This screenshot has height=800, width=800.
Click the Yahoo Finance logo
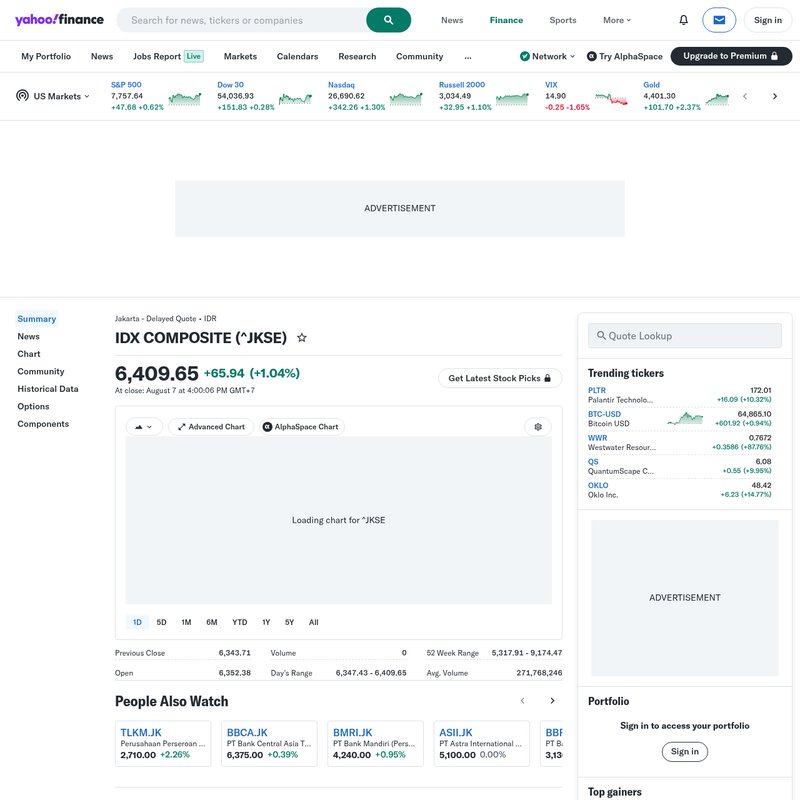pyautogui.click(x=59, y=20)
